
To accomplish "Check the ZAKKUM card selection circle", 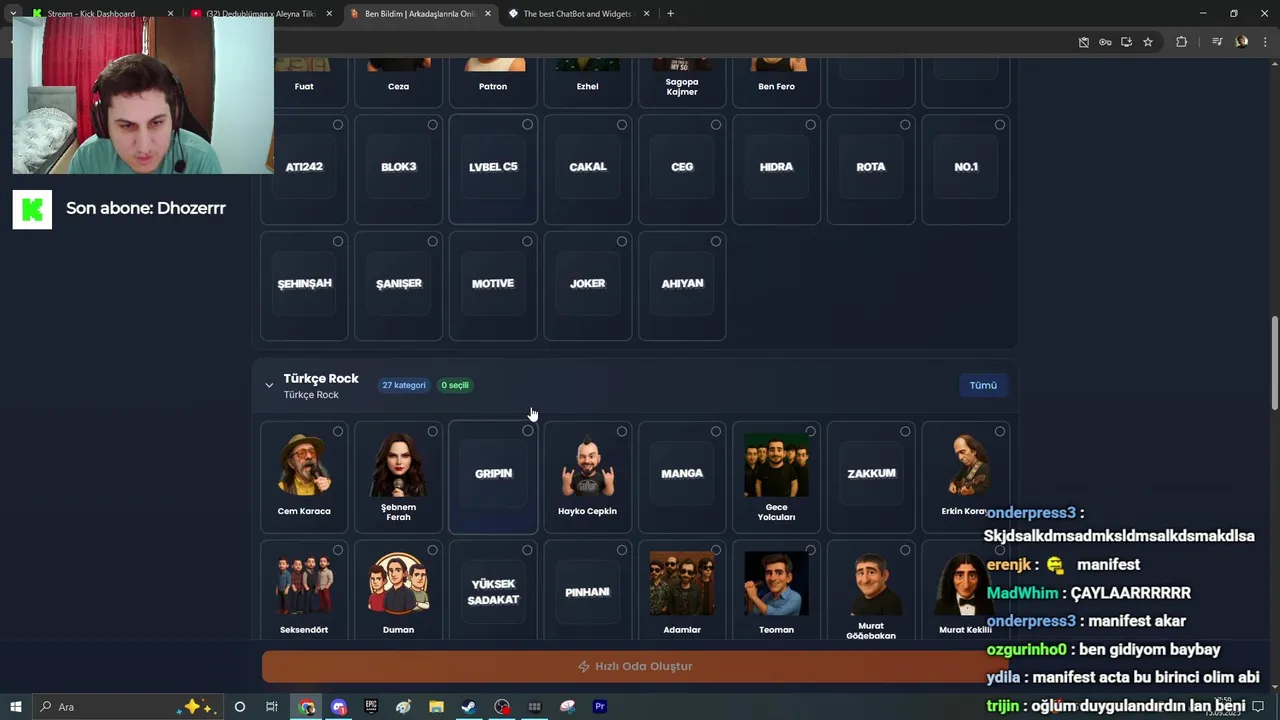I will tap(904, 431).
